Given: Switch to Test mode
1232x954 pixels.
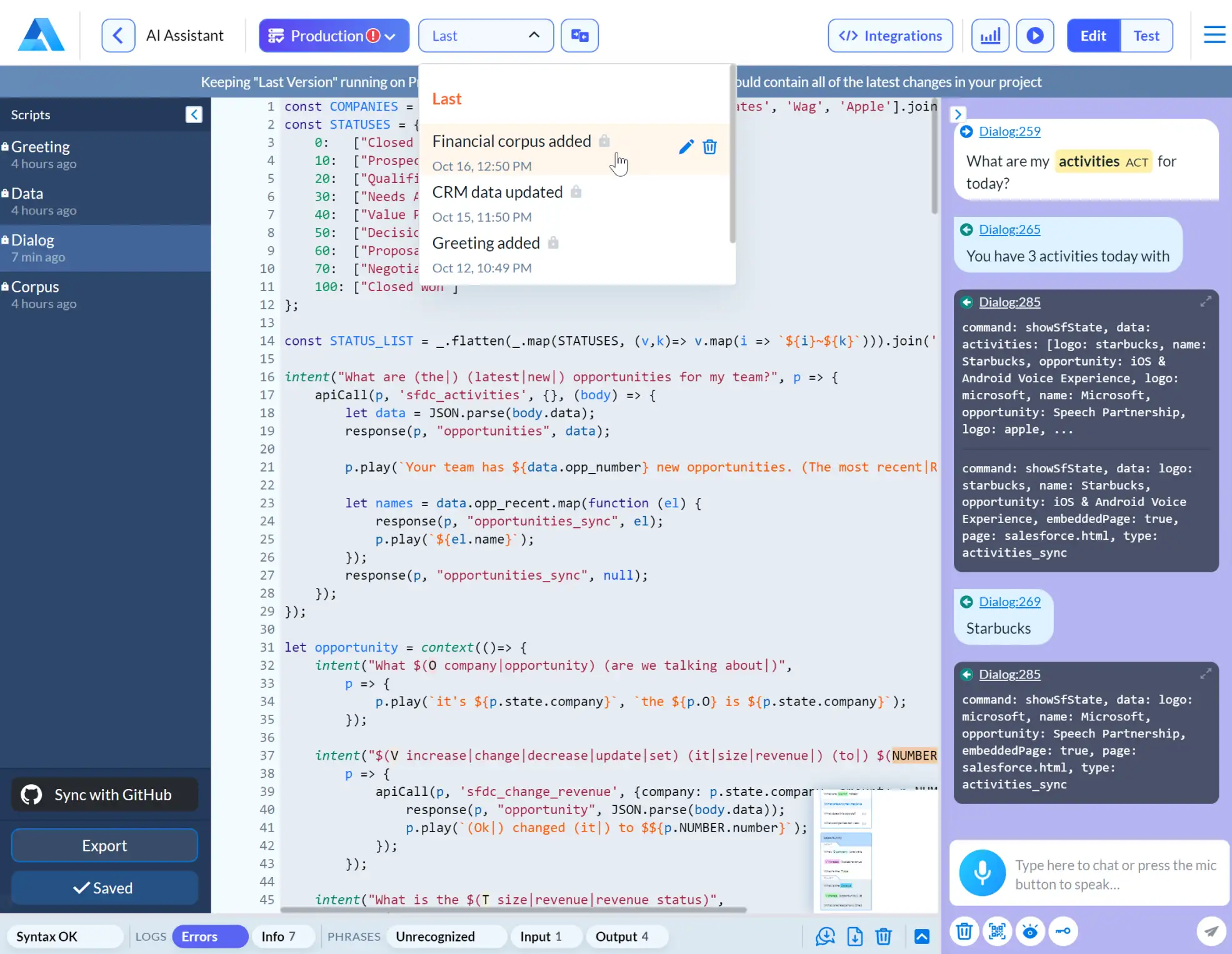Looking at the screenshot, I should click(1146, 35).
